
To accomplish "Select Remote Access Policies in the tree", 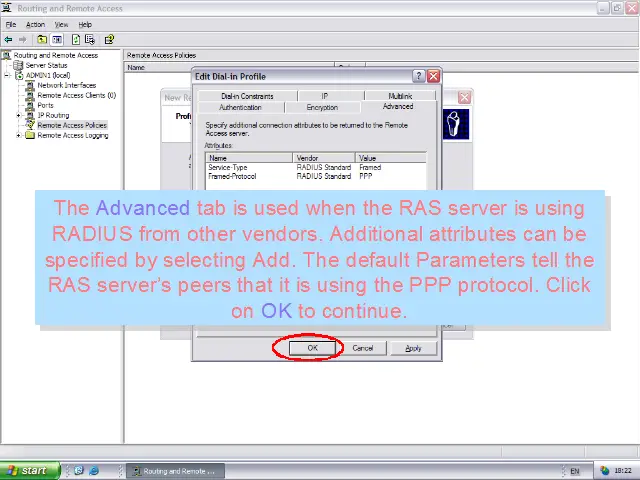I will pyautogui.click(x=72, y=125).
